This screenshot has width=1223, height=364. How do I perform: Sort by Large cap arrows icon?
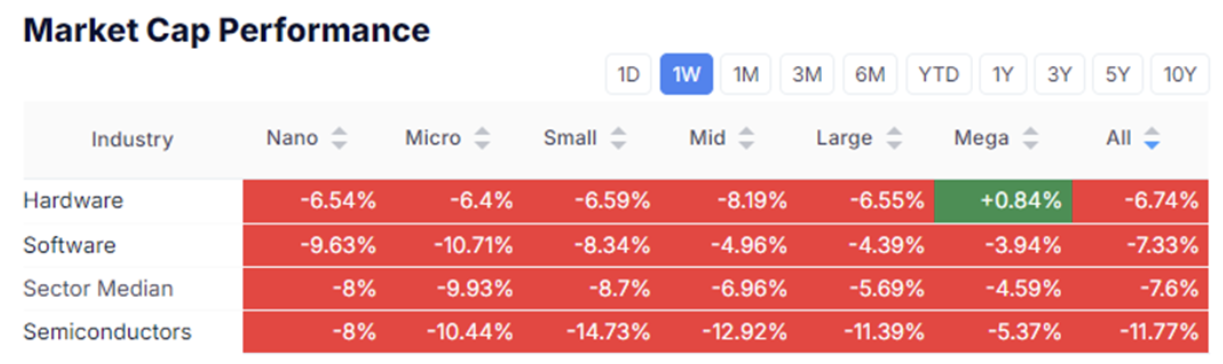tap(894, 139)
